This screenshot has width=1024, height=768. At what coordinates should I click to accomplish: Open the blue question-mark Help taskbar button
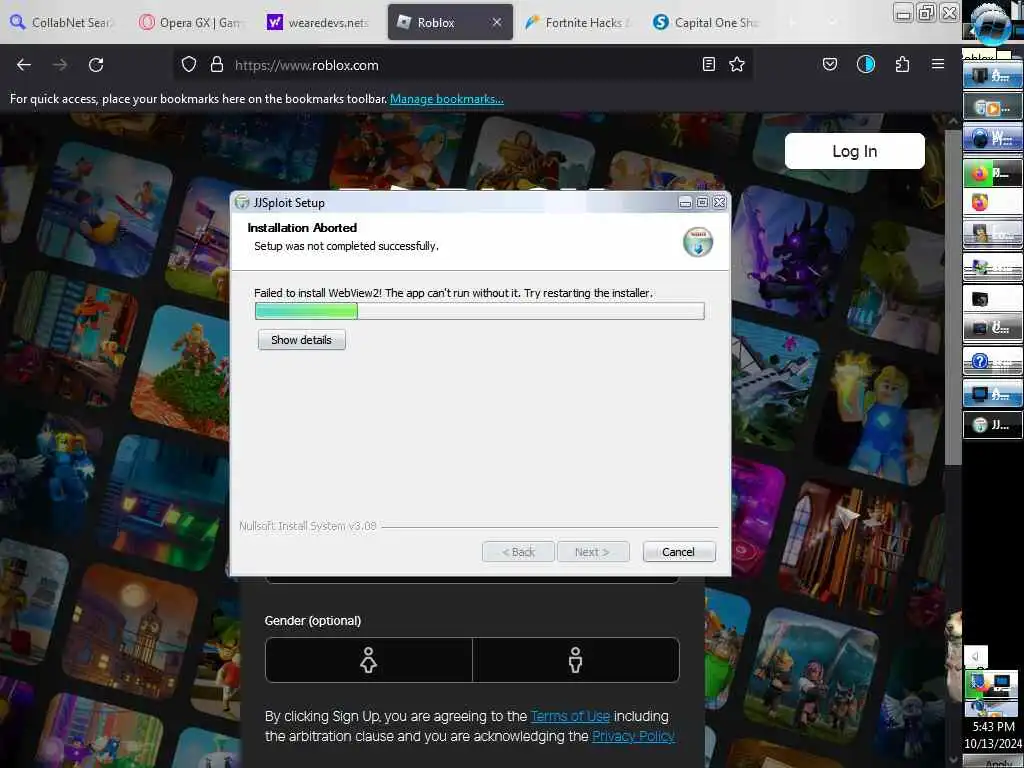(993, 361)
